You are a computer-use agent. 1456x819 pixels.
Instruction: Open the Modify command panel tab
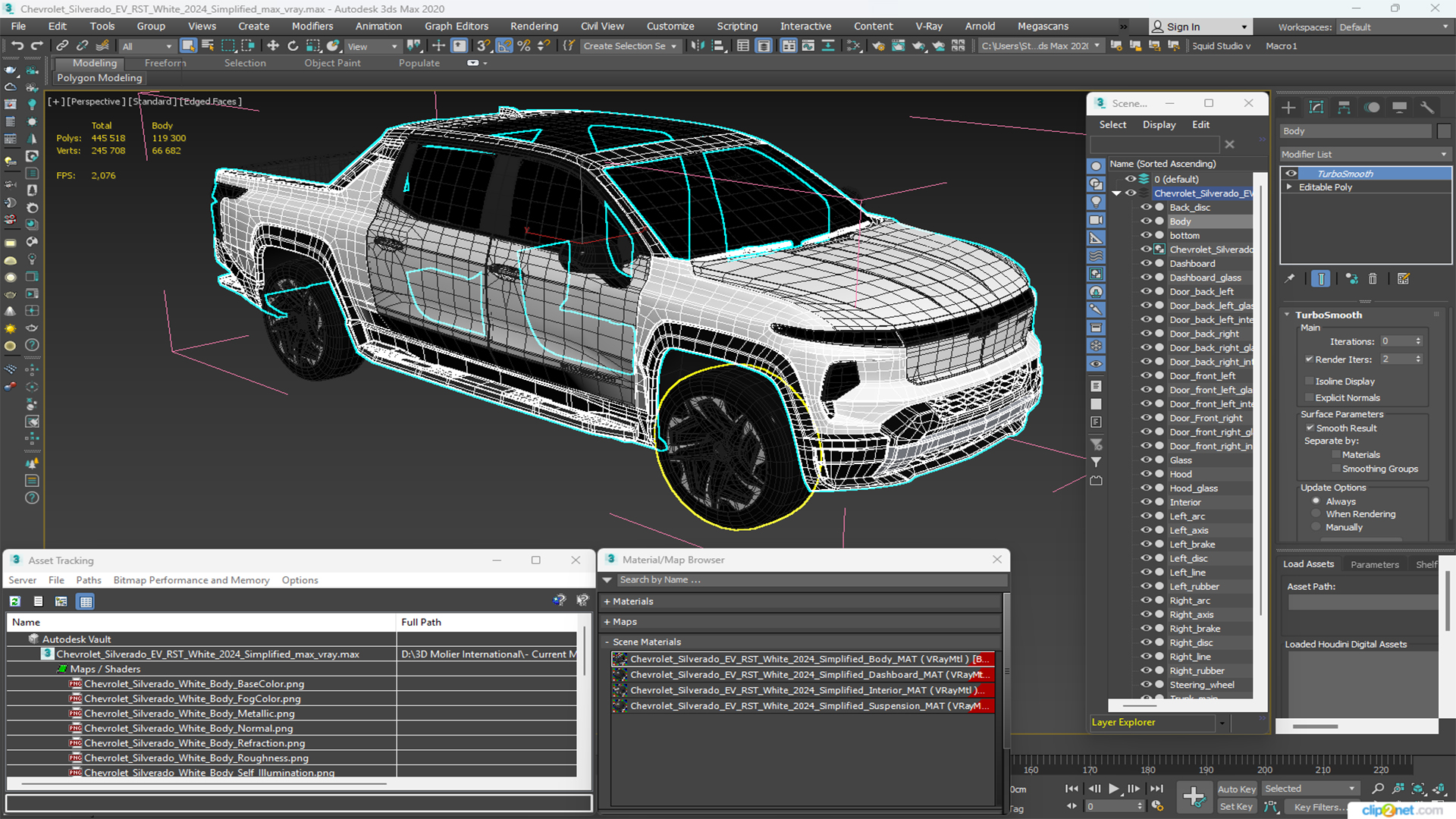pos(1316,107)
